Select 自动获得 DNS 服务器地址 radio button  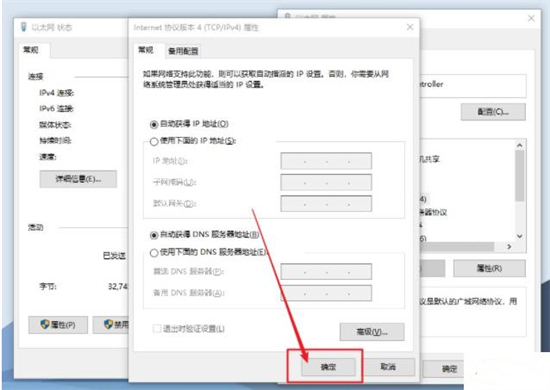coord(154,235)
